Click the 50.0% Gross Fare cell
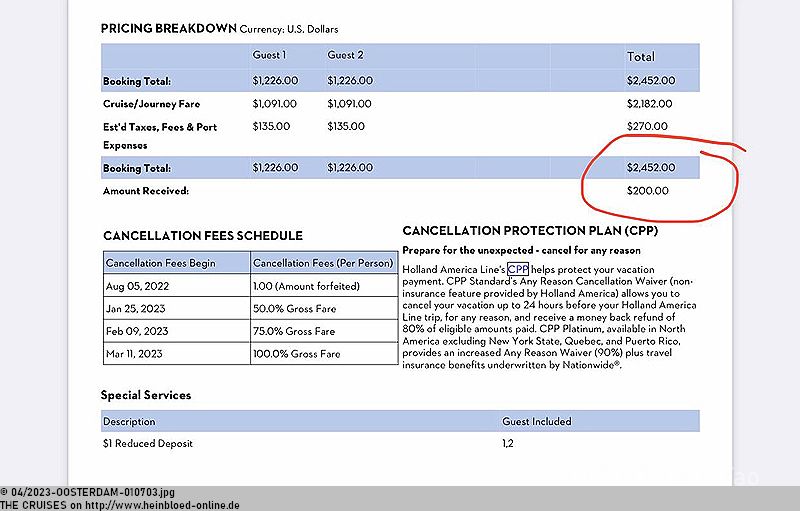The height and width of the screenshot is (511, 800). 294,309
